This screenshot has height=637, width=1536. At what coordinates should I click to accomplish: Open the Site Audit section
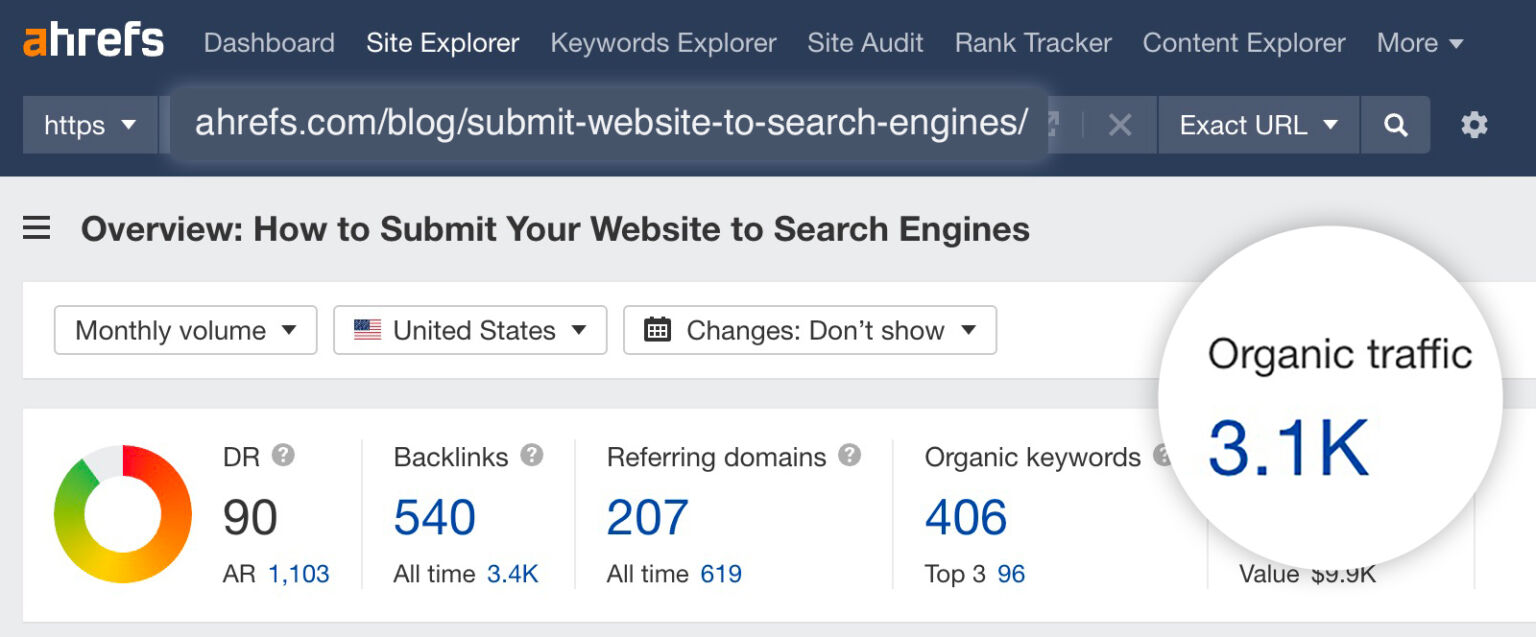(x=865, y=43)
